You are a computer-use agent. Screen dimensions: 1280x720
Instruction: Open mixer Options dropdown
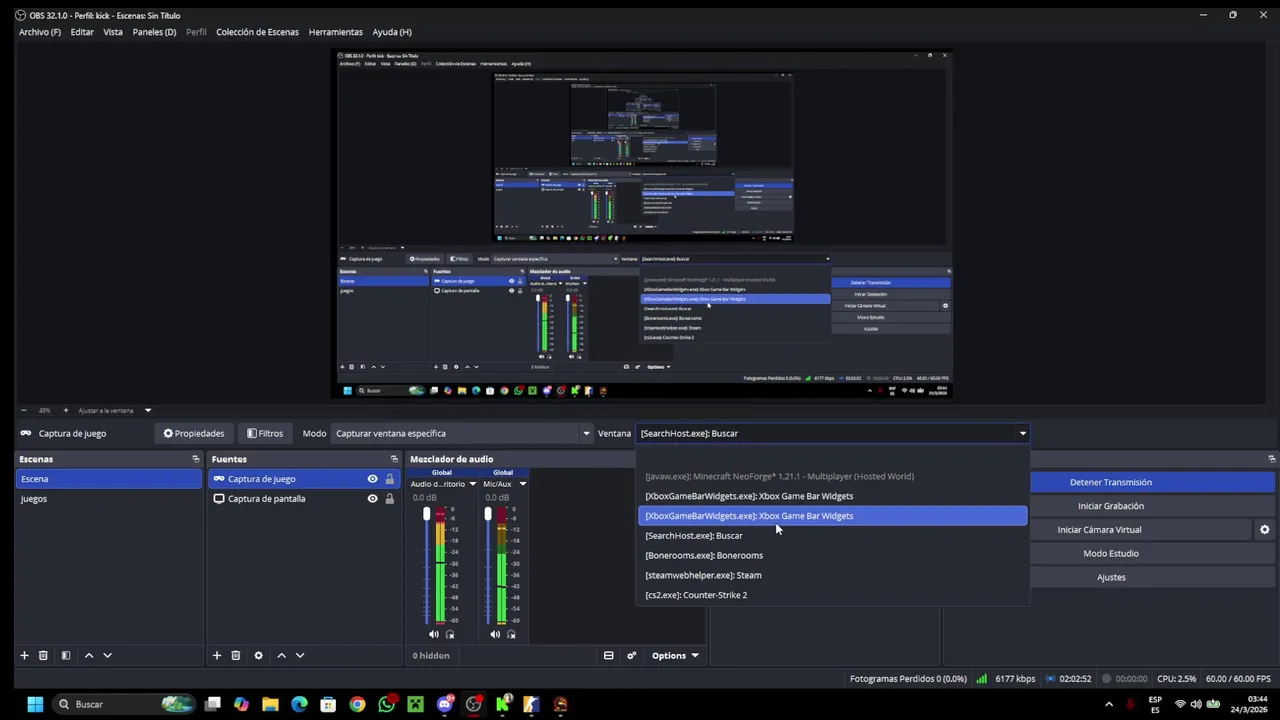coord(675,655)
